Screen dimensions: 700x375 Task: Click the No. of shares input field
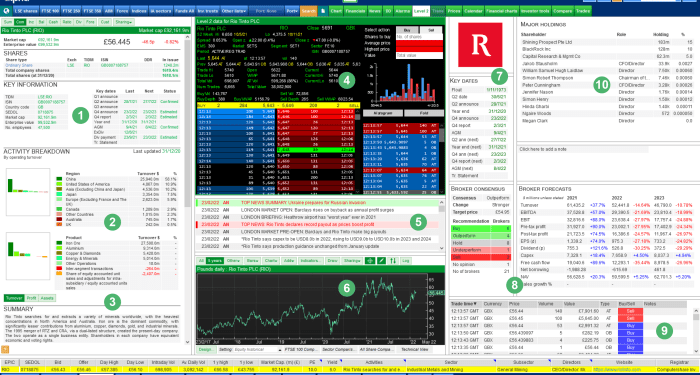pos(420,37)
